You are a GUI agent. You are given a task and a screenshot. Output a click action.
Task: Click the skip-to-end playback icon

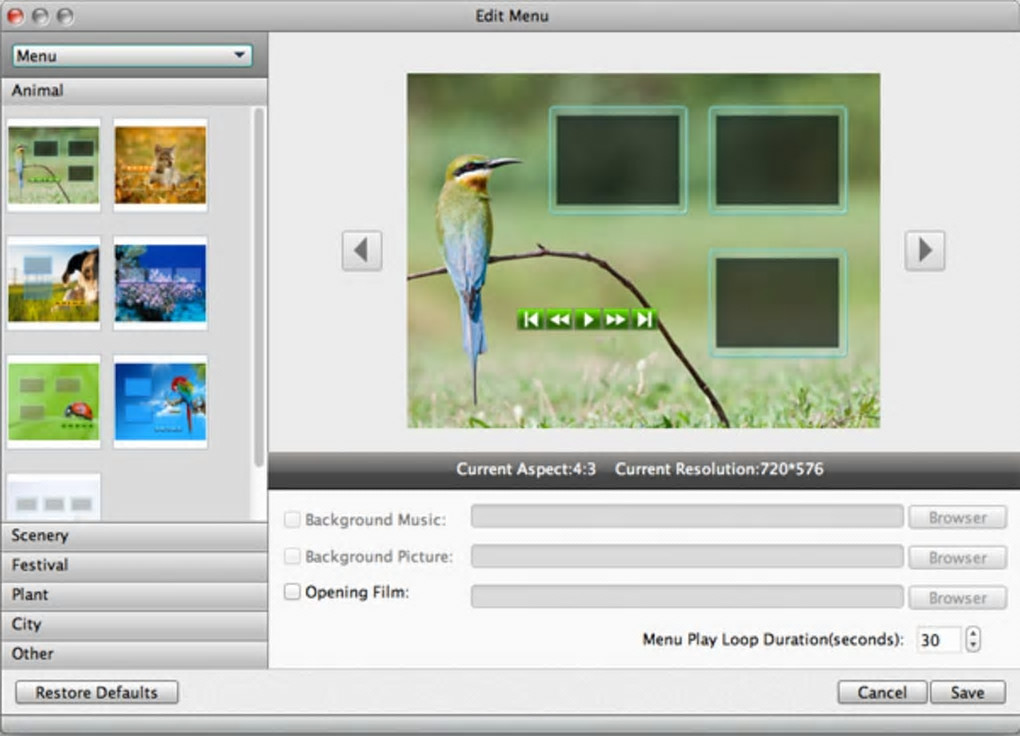pos(643,320)
